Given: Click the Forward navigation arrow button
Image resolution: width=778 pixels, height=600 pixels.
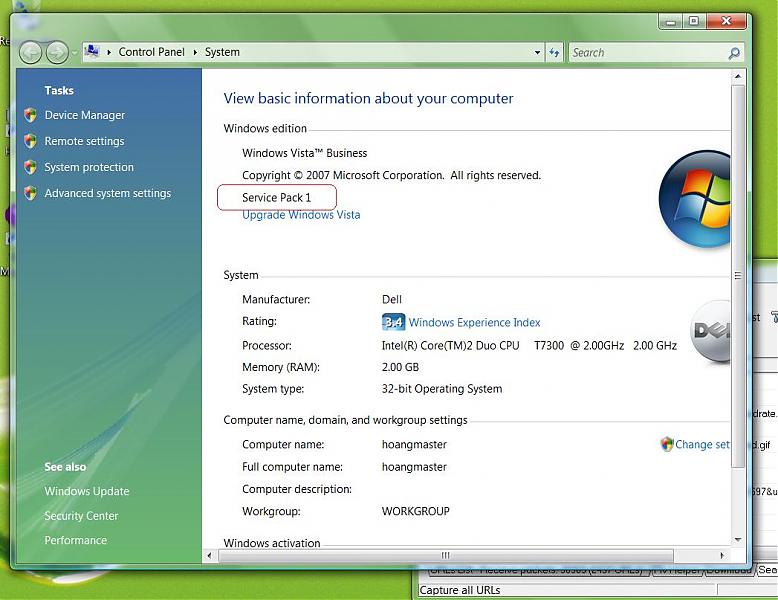Looking at the screenshot, I should [x=57, y=52].
